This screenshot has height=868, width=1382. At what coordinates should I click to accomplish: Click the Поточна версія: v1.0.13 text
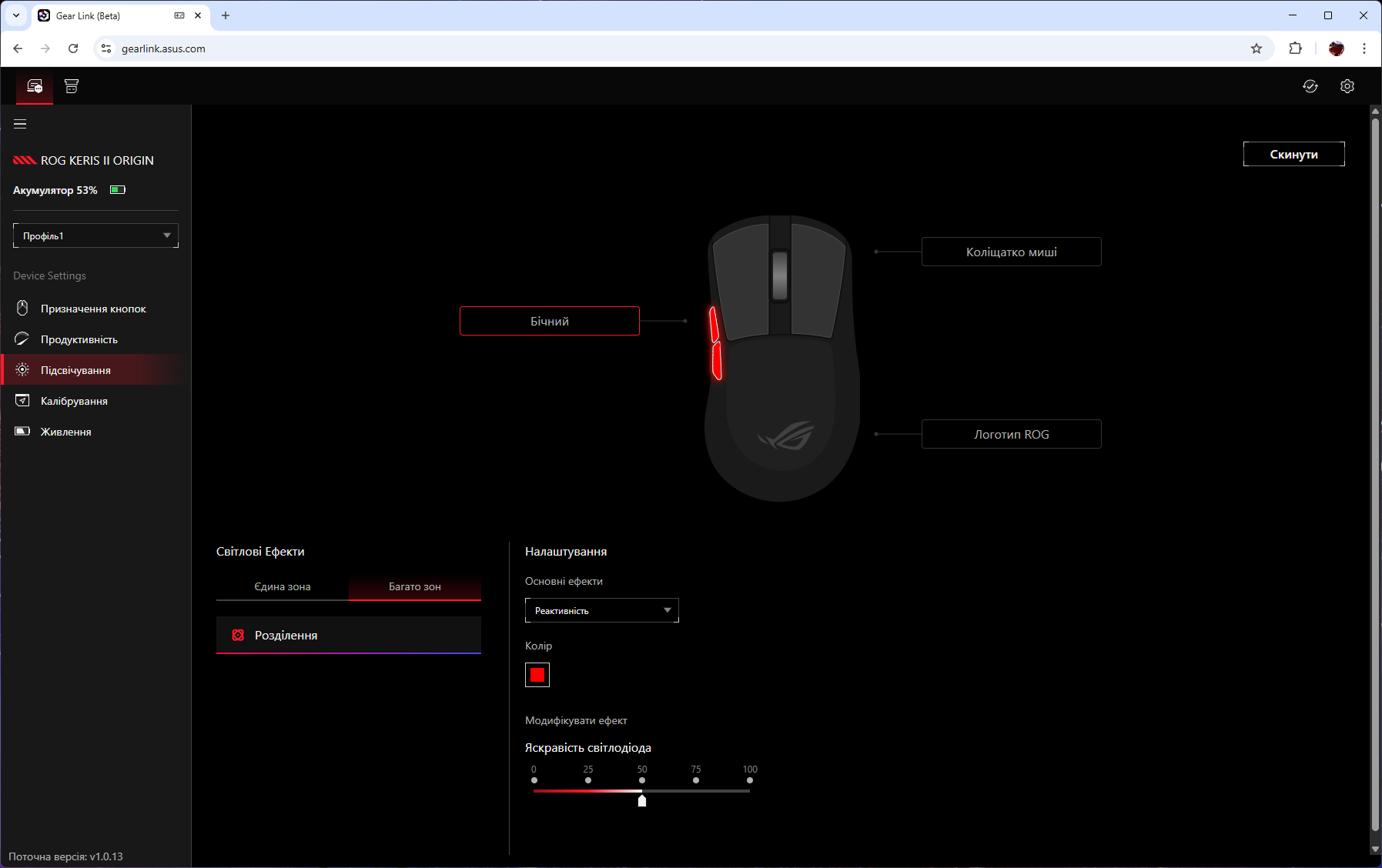(x=66, y=856)
